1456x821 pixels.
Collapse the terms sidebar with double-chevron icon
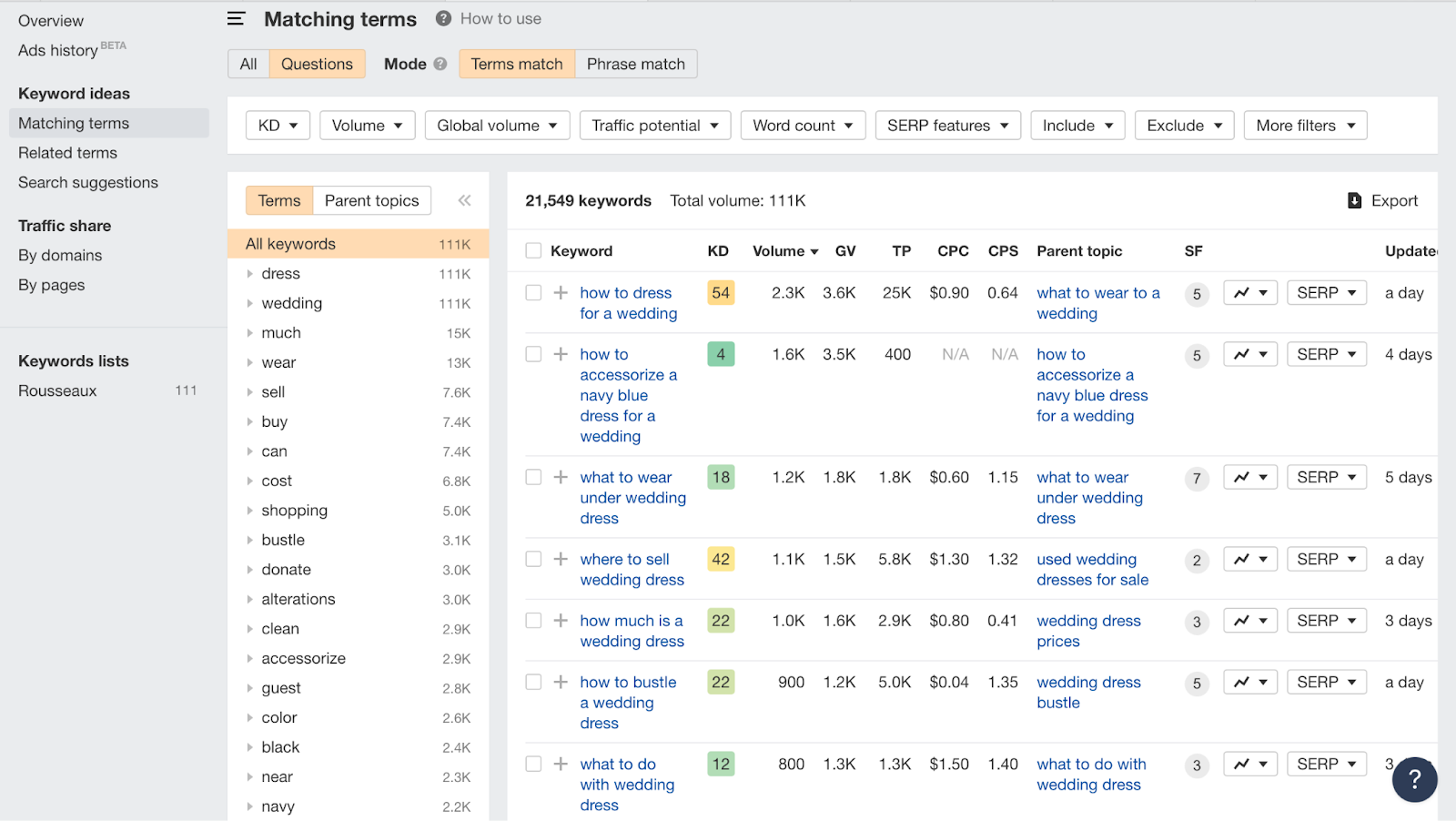coord(464,200)
